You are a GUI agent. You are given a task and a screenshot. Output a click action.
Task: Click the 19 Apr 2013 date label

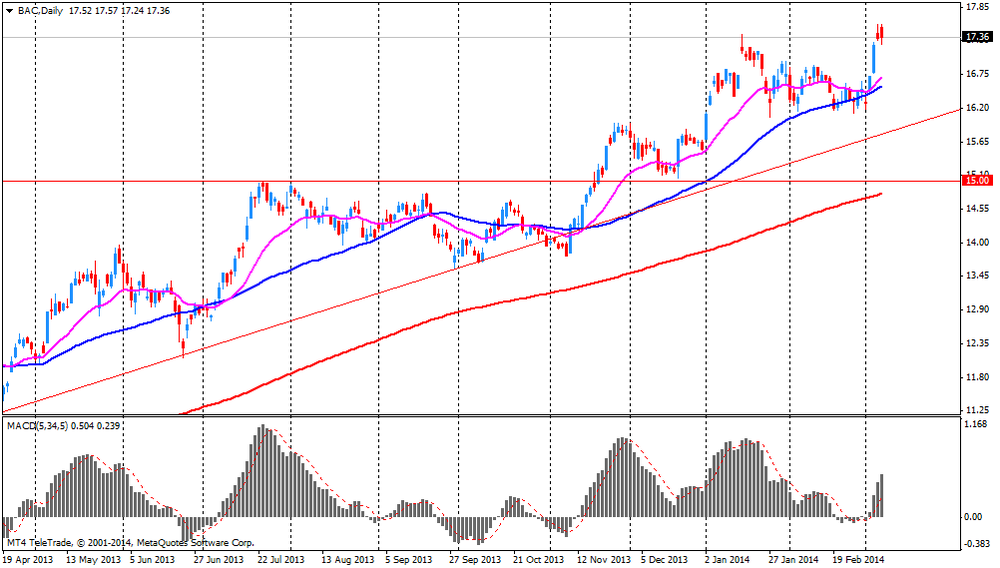point(28,560)
